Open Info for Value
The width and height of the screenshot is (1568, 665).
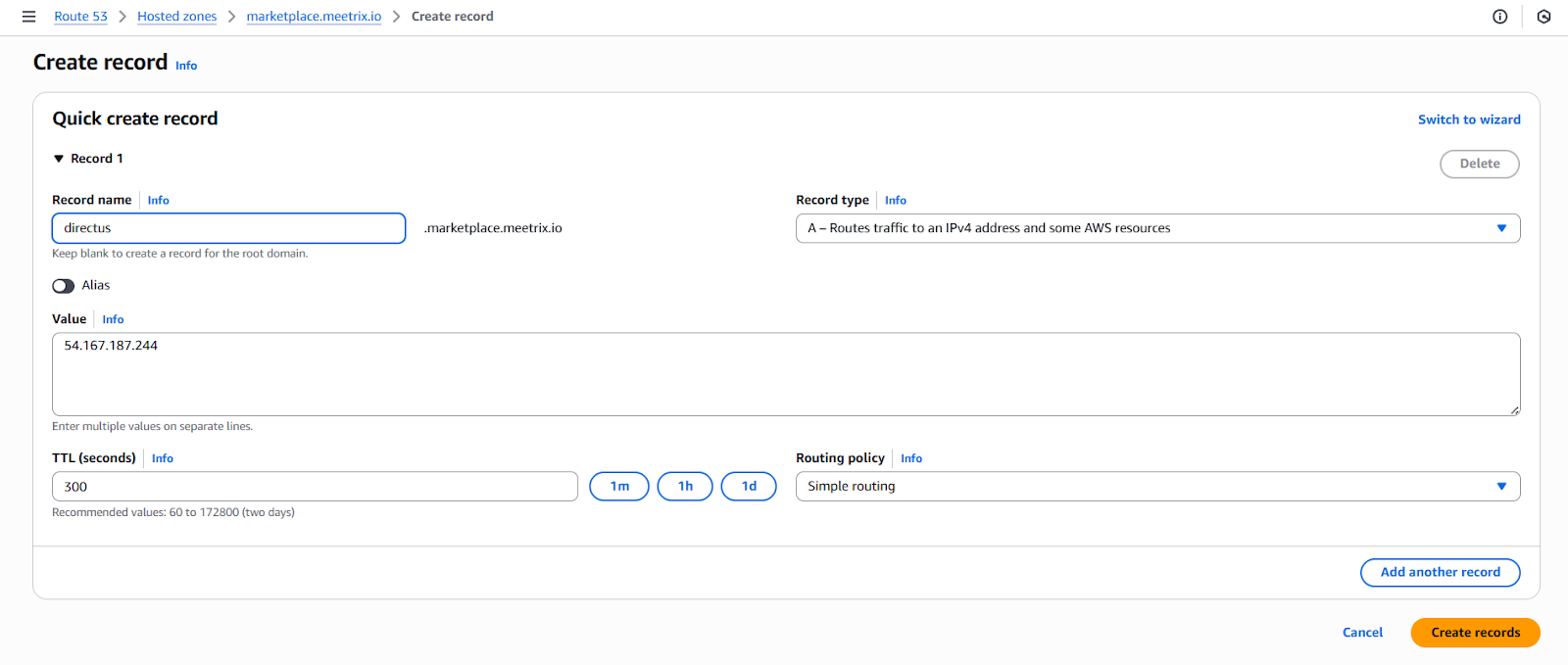113,319
